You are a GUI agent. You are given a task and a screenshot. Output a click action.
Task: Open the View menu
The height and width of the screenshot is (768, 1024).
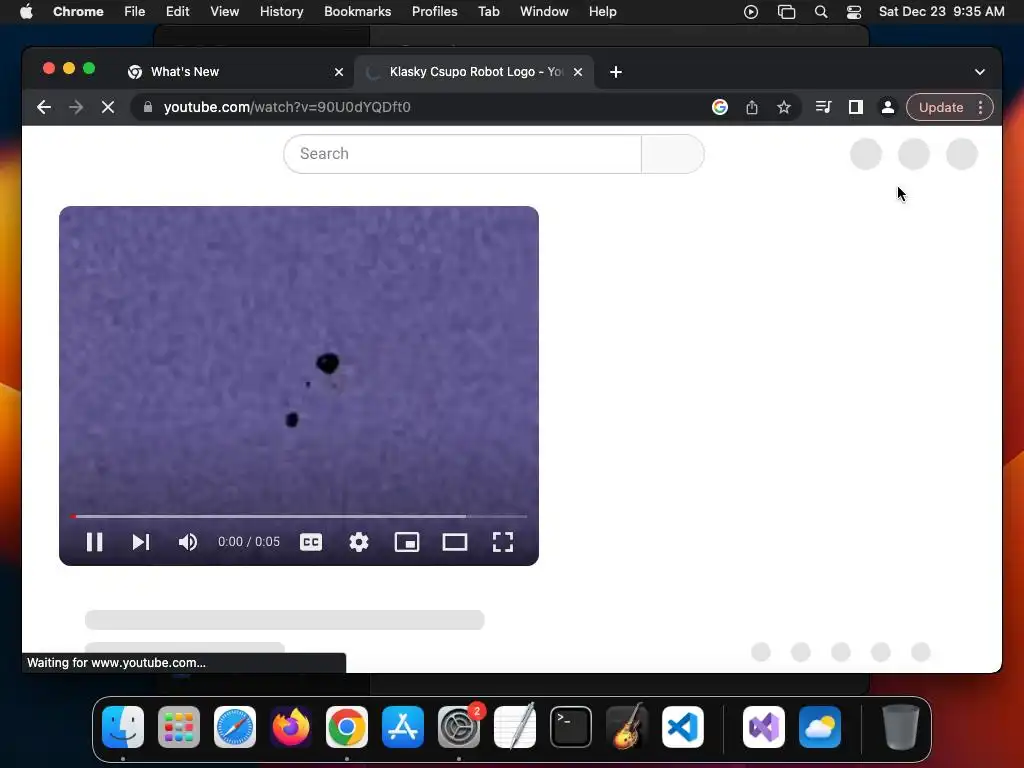[225, 12]
